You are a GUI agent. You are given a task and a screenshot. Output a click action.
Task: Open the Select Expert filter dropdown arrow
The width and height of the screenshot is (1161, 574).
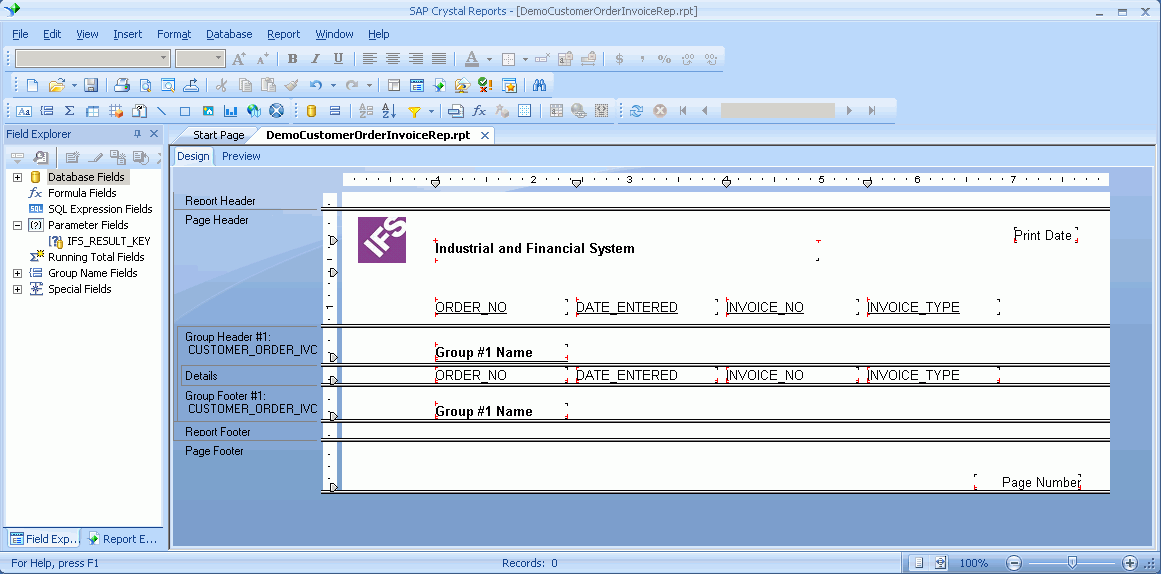click(x=431, y=111)
